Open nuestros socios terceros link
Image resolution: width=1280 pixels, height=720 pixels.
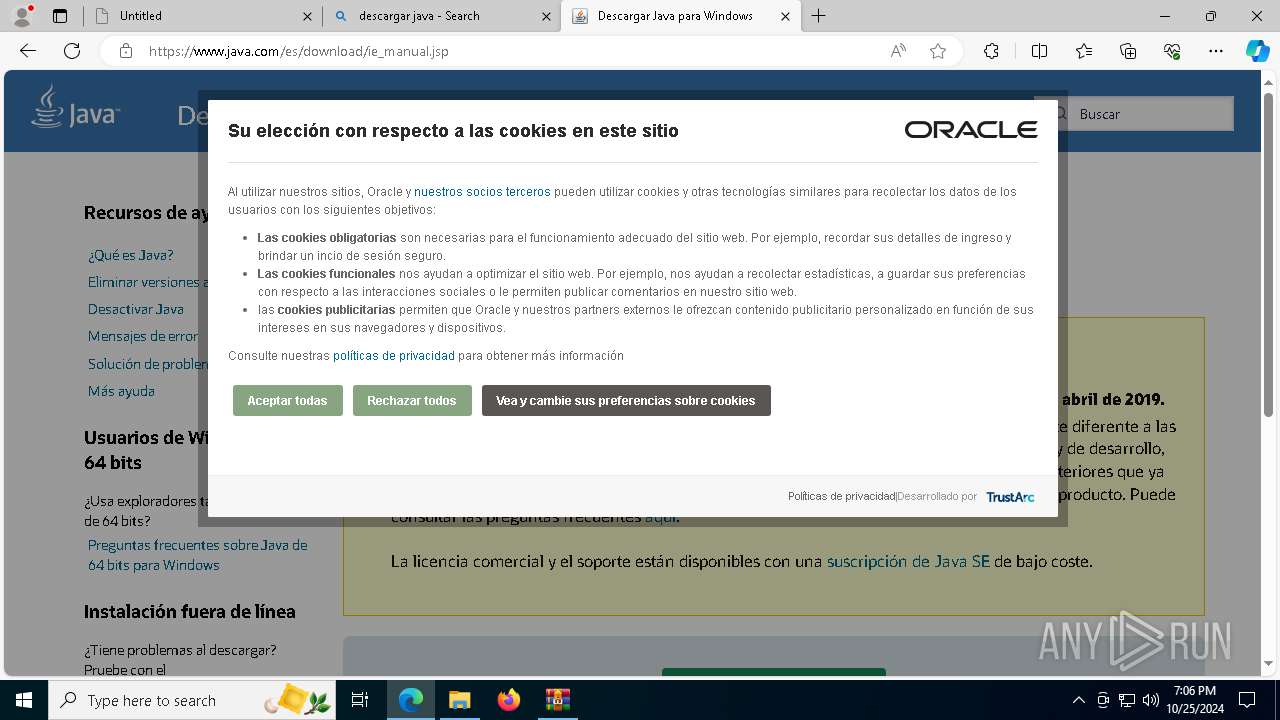pyautogui.click(x=482, y=191)
